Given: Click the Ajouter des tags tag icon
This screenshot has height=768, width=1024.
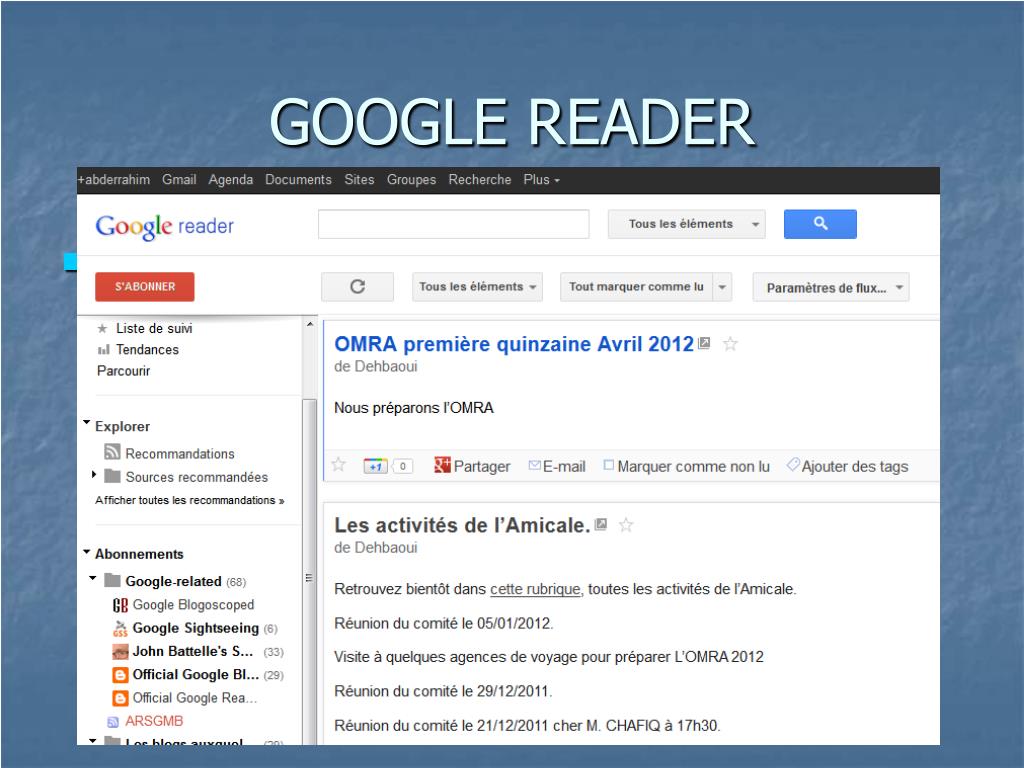Looking at the screenshot, I should [793, 464].
